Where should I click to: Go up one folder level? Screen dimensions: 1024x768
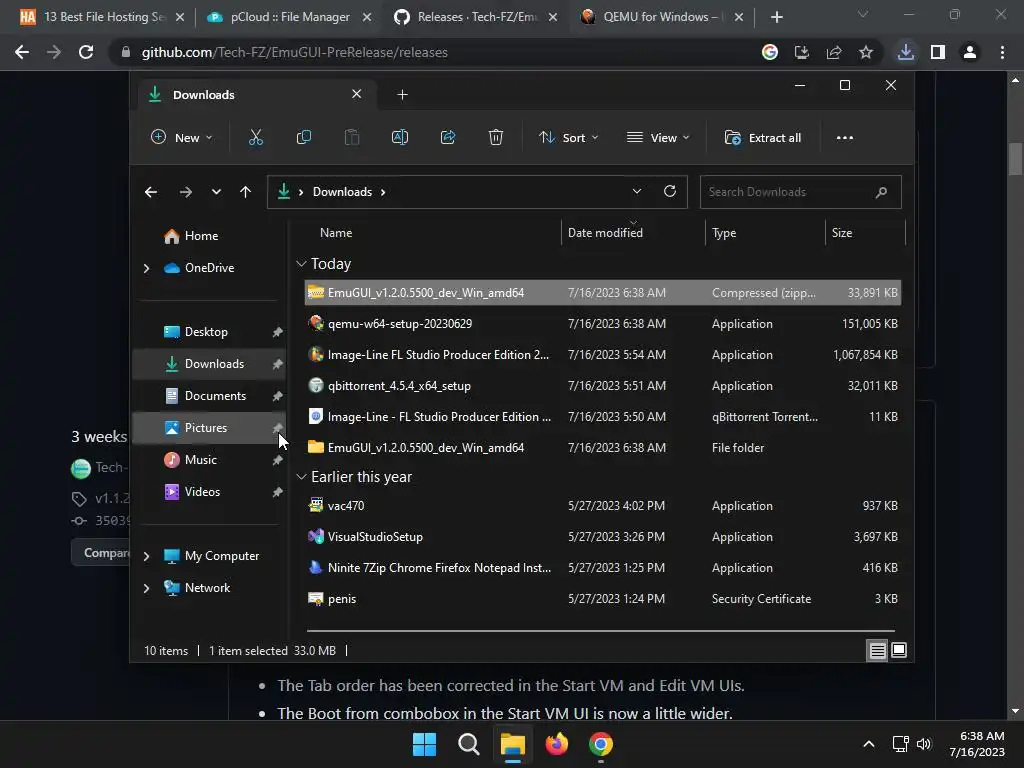246,191
